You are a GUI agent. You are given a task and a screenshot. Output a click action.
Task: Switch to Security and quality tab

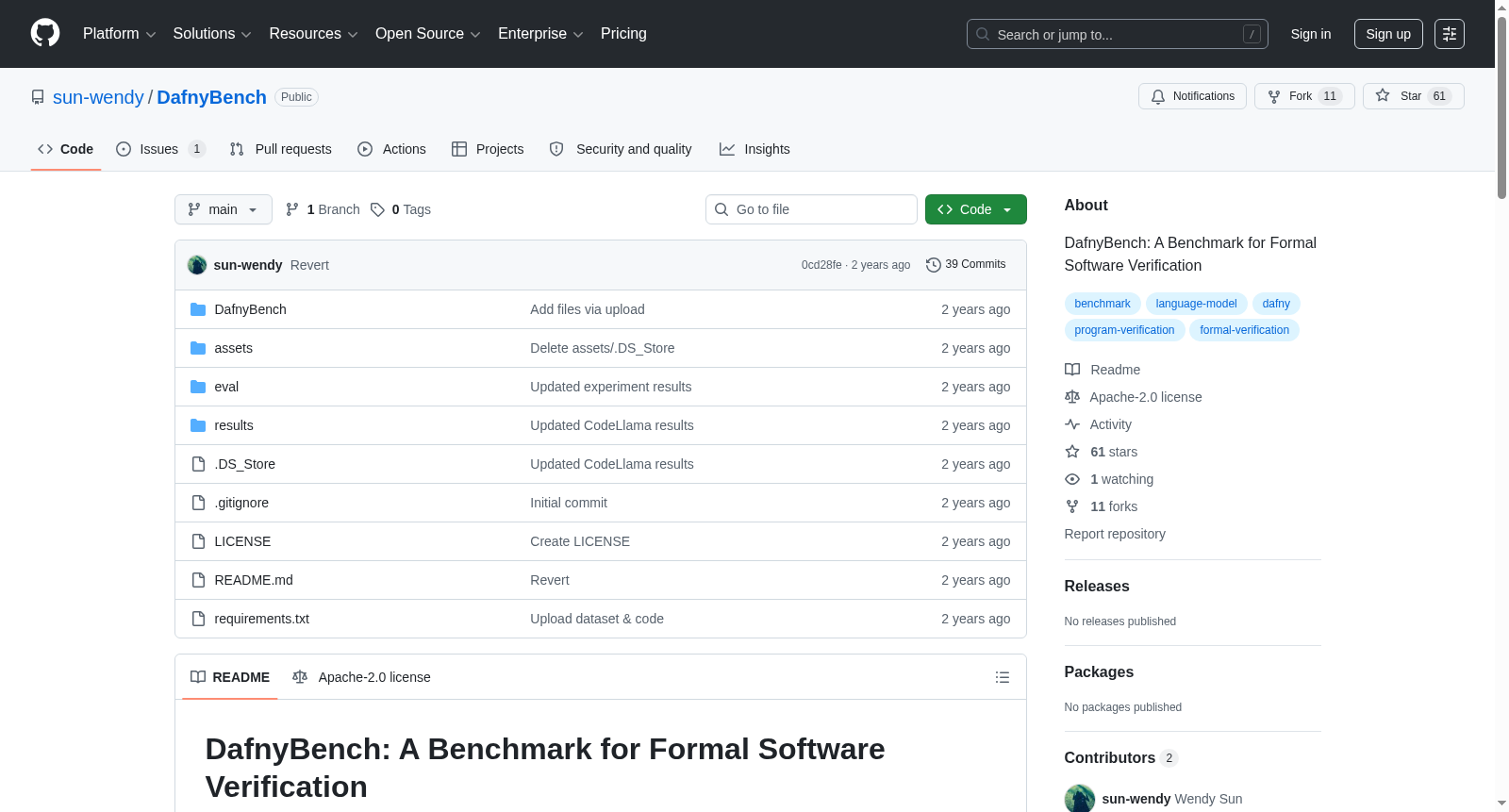621,149
